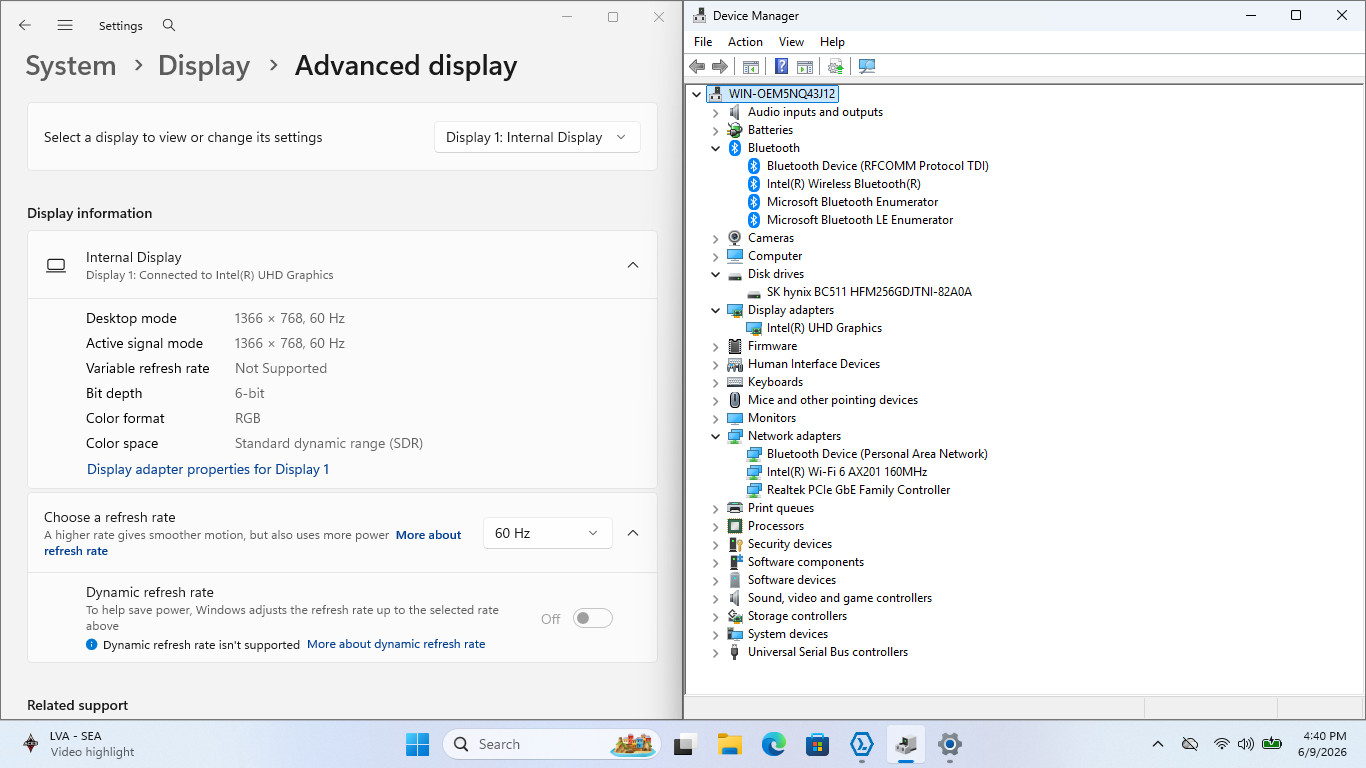Viewport: 1366px width, 768px height.
Task: Expand Universal Serial Bus controllers category
Action: pyautogui.click(x=716, y=652)
